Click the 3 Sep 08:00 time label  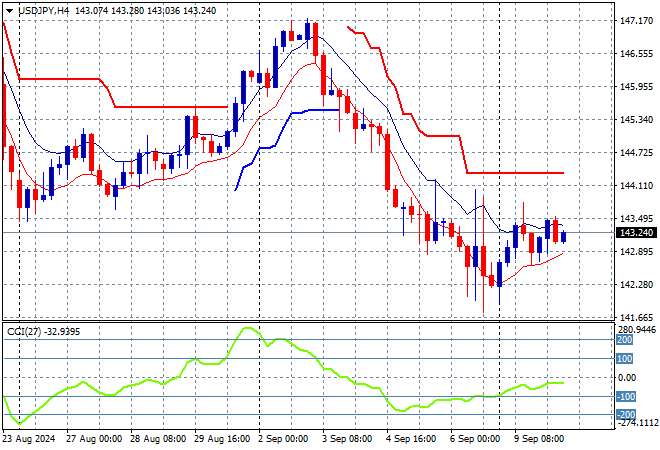(347, 439)
